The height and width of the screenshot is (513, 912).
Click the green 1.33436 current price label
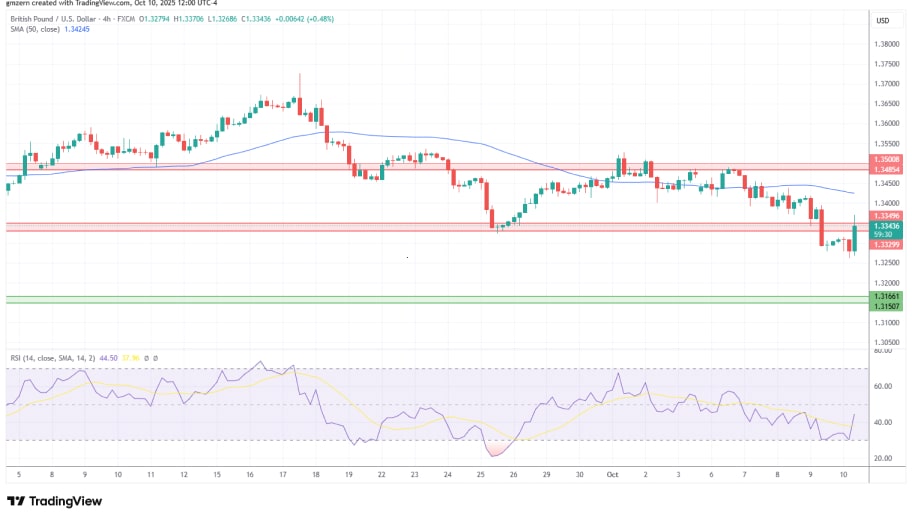coord(886,226)
